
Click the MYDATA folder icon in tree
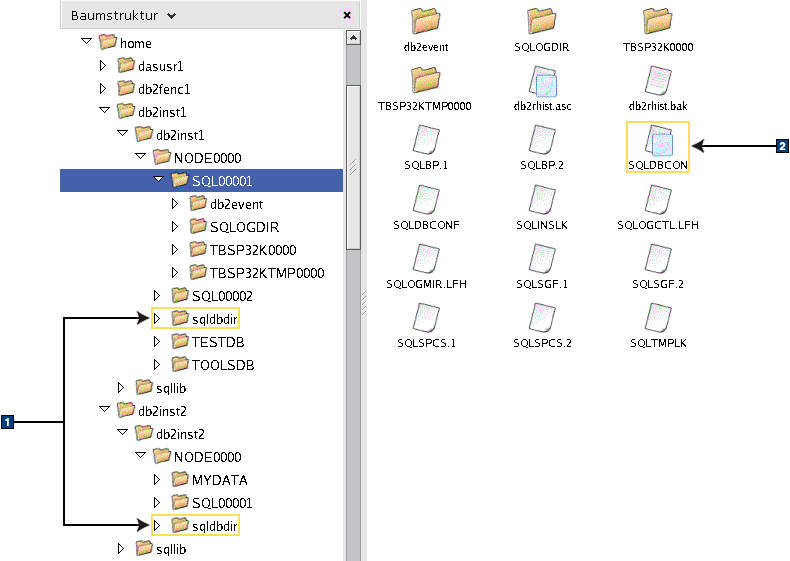point(180,479)
